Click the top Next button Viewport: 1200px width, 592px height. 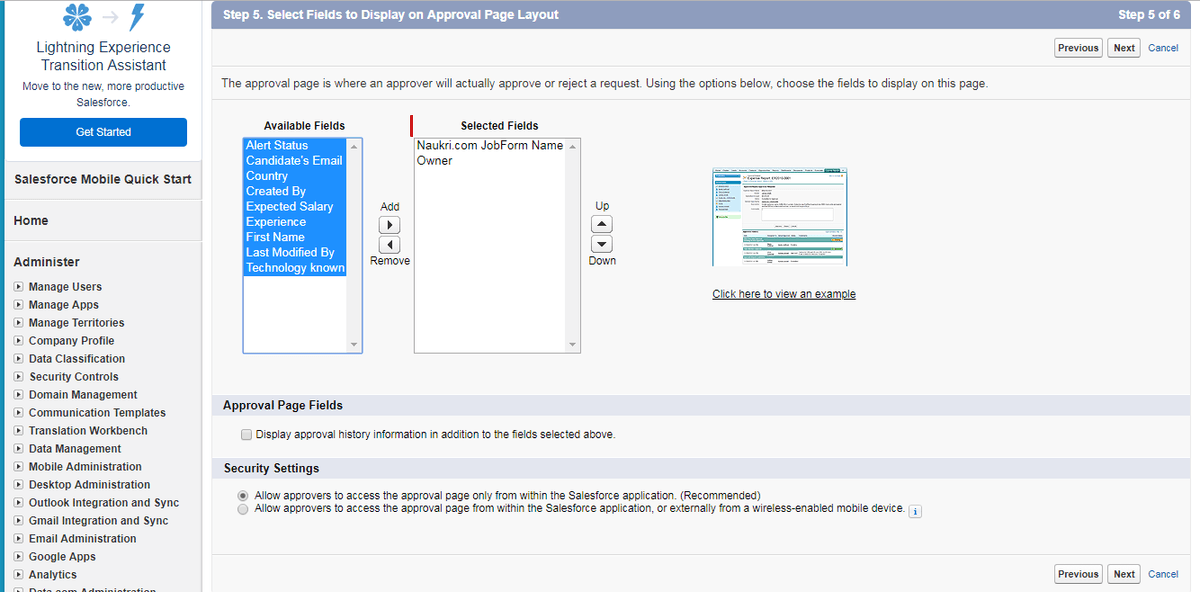point(1124,48)
